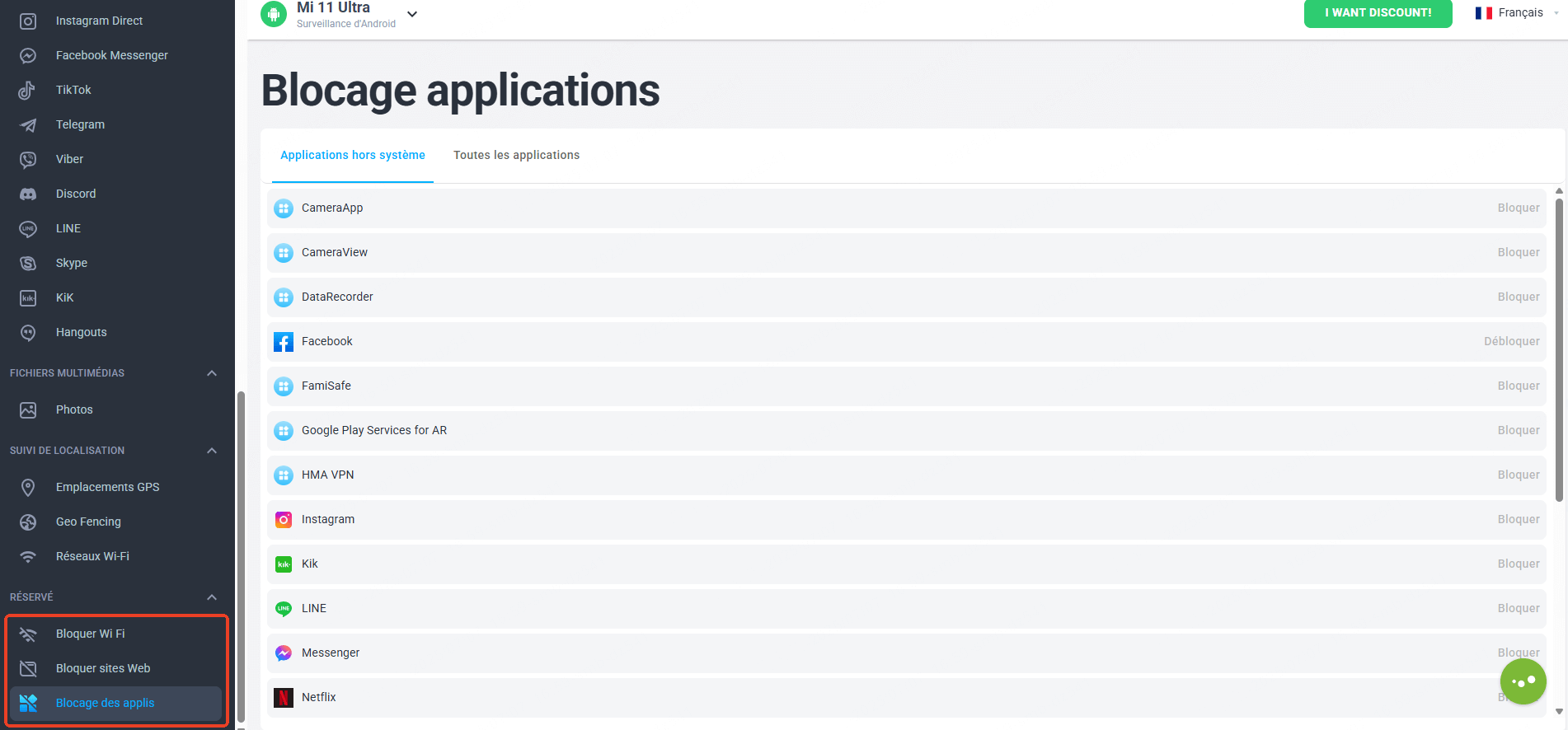Screen dimensions: 1568x730
Task: Click the Photos picture icon
Action: click(28, 409)
